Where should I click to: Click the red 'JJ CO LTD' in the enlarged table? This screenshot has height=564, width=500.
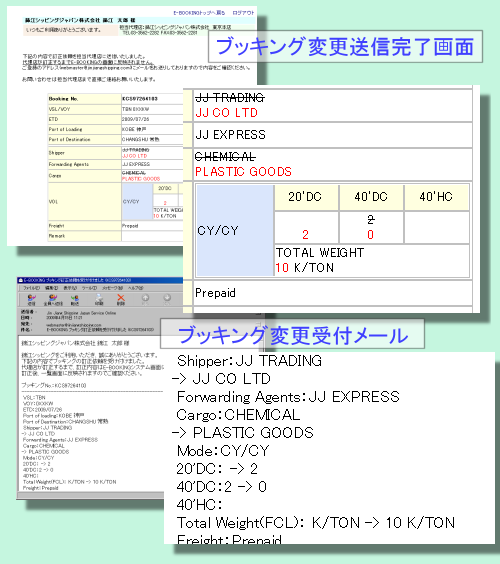pos(227,113)
